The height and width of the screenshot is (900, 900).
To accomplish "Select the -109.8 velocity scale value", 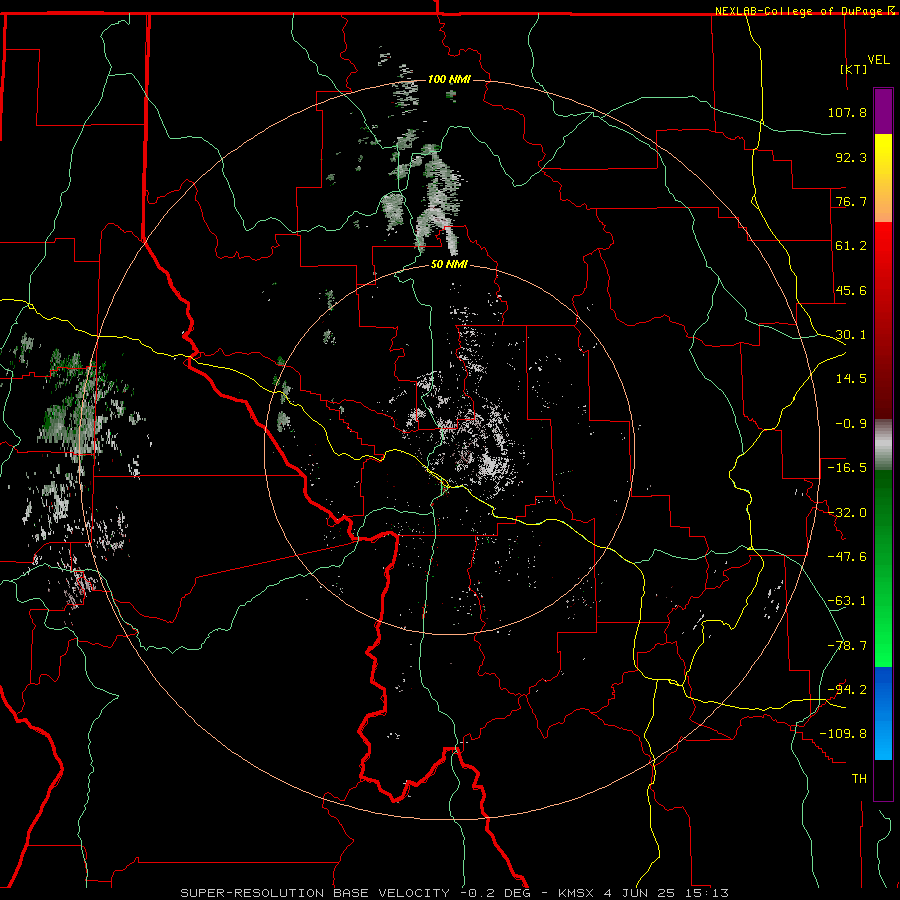I will (x=843, y=734).
